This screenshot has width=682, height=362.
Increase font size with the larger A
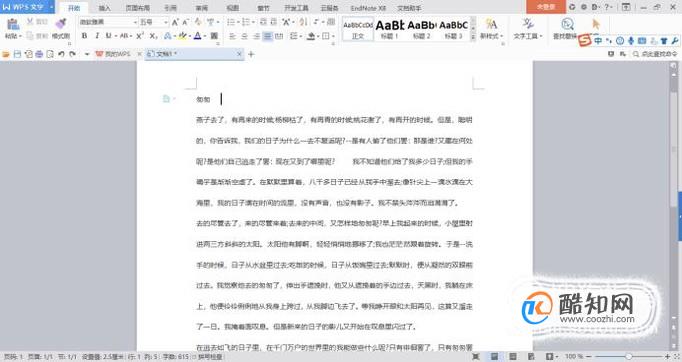point(175,22)
